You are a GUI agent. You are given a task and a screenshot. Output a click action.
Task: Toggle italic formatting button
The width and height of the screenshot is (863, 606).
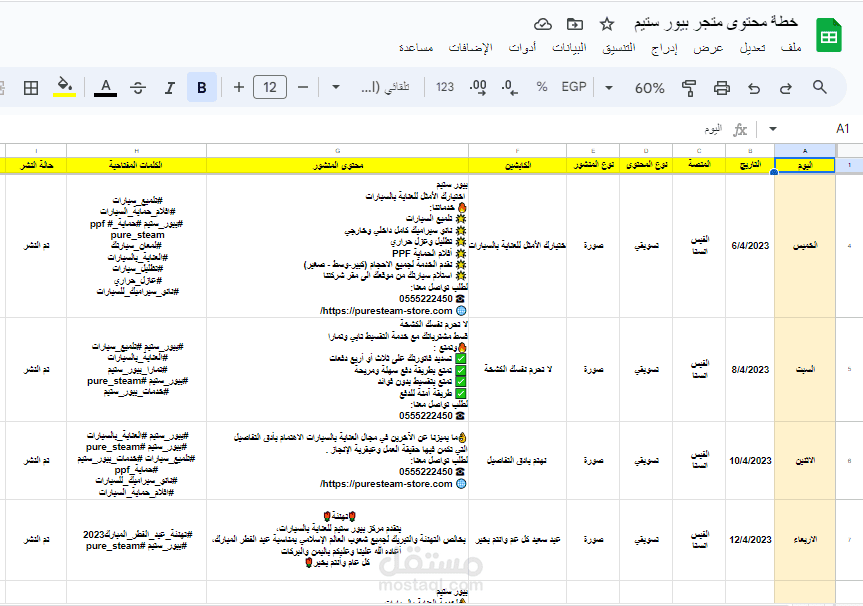[x=170, y=88]
